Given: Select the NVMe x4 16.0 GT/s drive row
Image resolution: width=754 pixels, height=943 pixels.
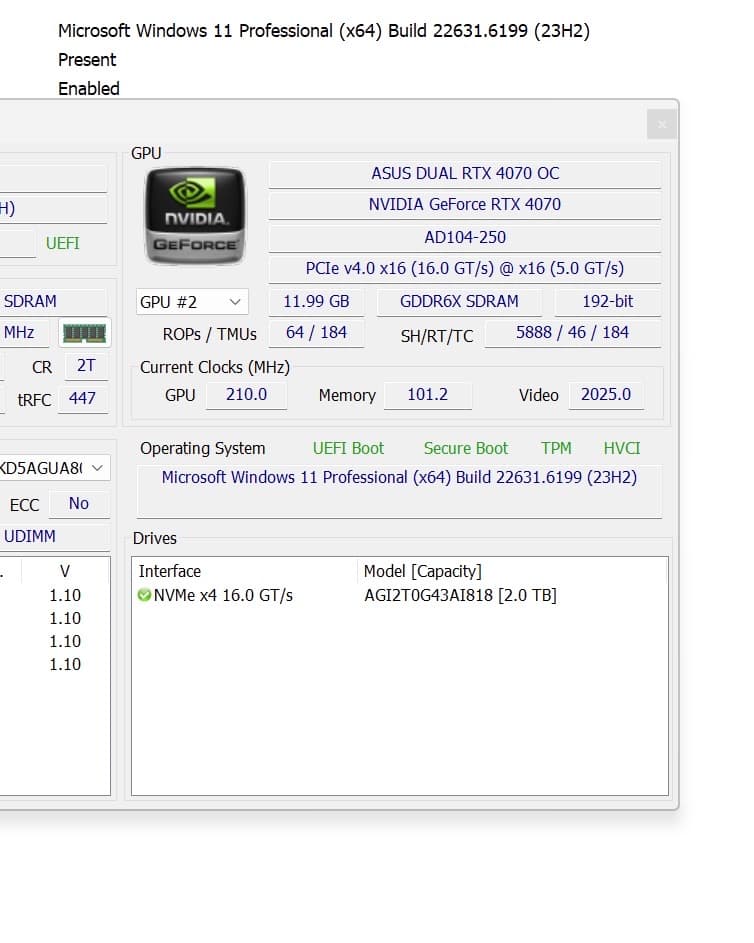Looking at the screenshot, I should coord(400,595).
